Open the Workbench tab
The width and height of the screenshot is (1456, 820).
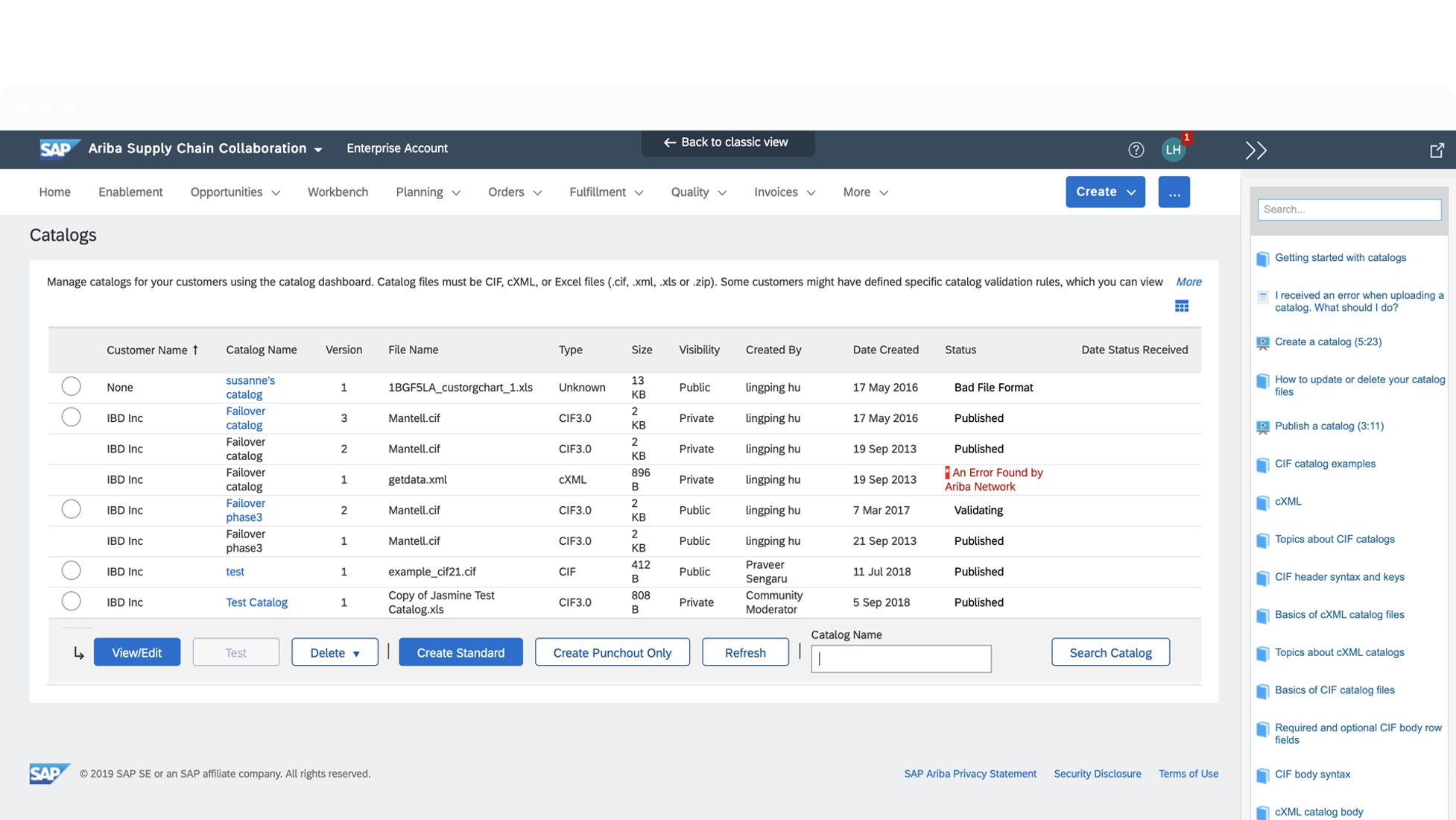click(338, 192)
